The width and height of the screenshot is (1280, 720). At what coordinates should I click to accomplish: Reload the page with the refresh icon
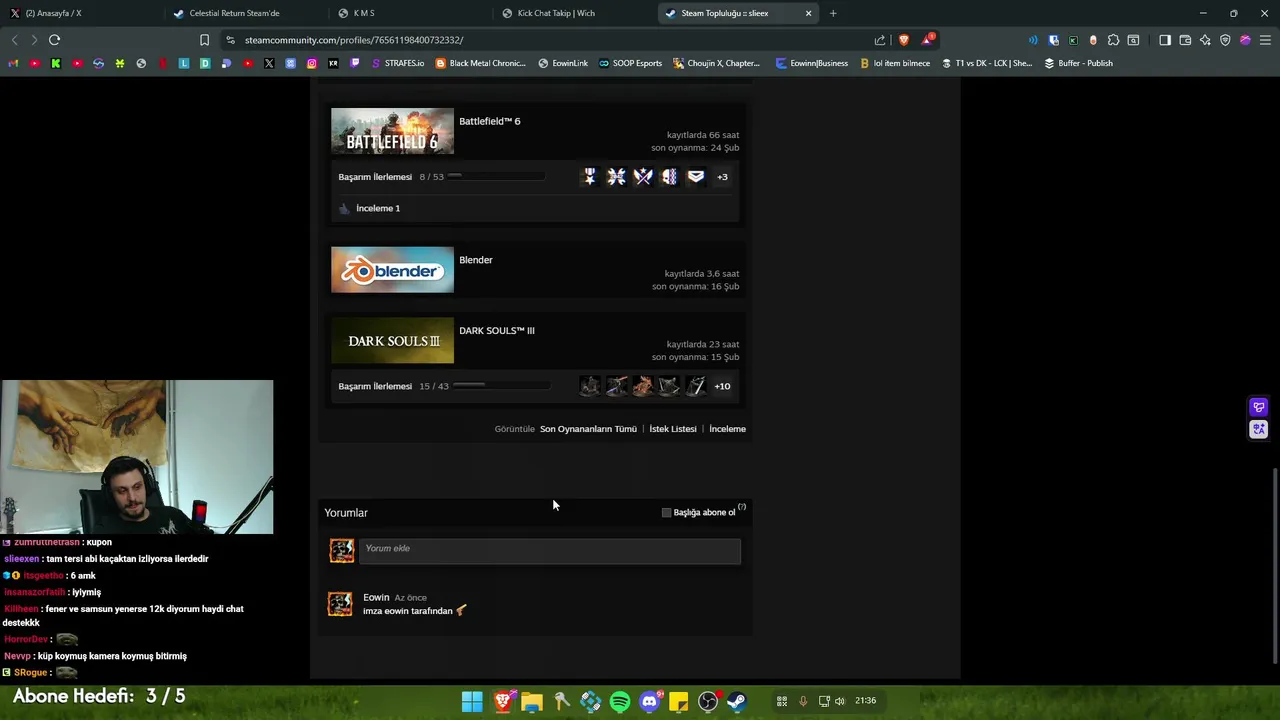coord(54,40)
